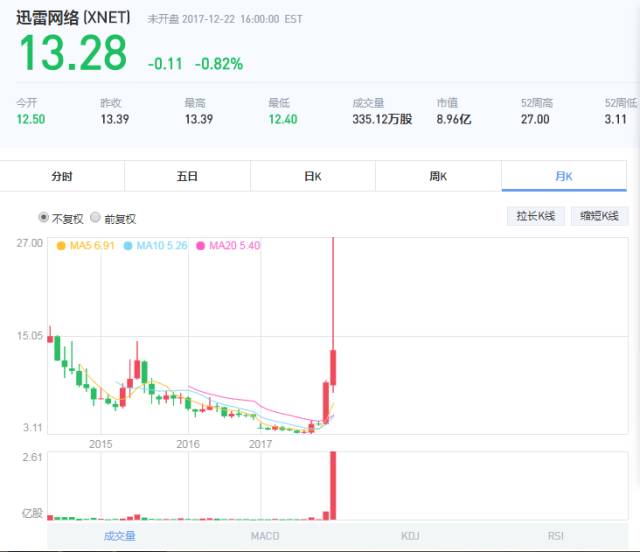This screenshot has width=640, height=552.
Task: Click the MA5 6.91 legend text
Action: coord(92,245)
